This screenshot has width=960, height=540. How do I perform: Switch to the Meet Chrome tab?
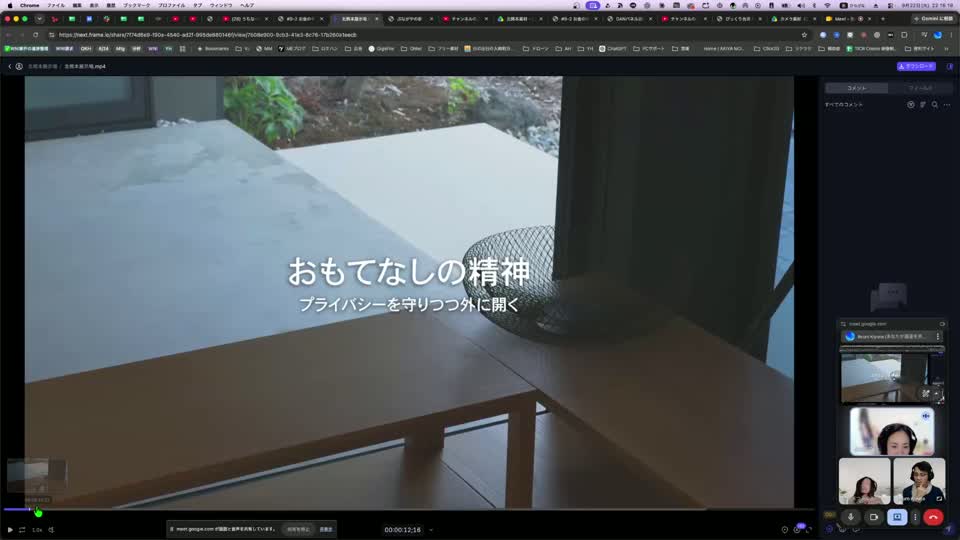pyautogui.click(x=846, y=19)
